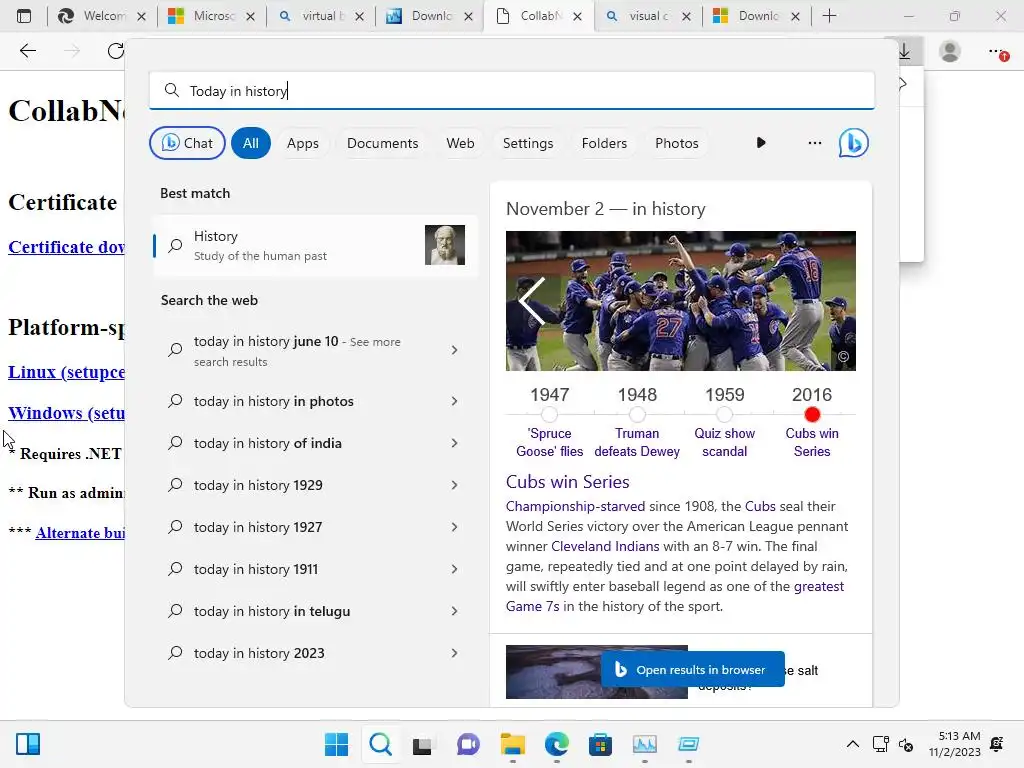Switch to the Web filter
Screen dimensions: 1024x768
(x=460, y=143)
